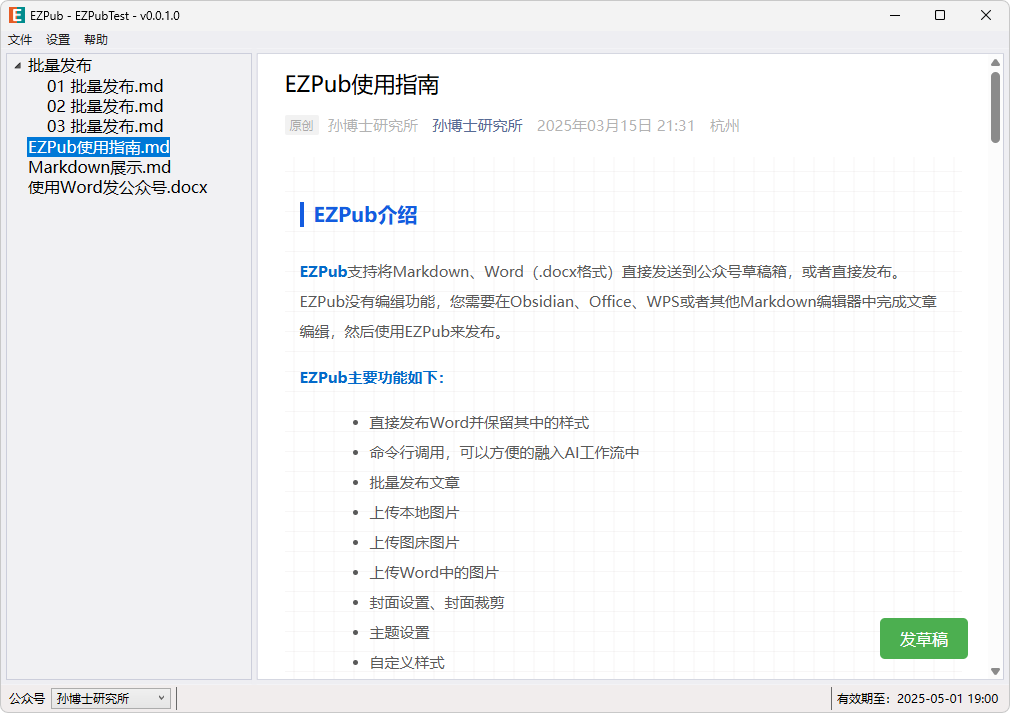Image resolution: width=1010 pixels, height=713 pixels.
Task: Open the 设置 menu
Action: 58,40
